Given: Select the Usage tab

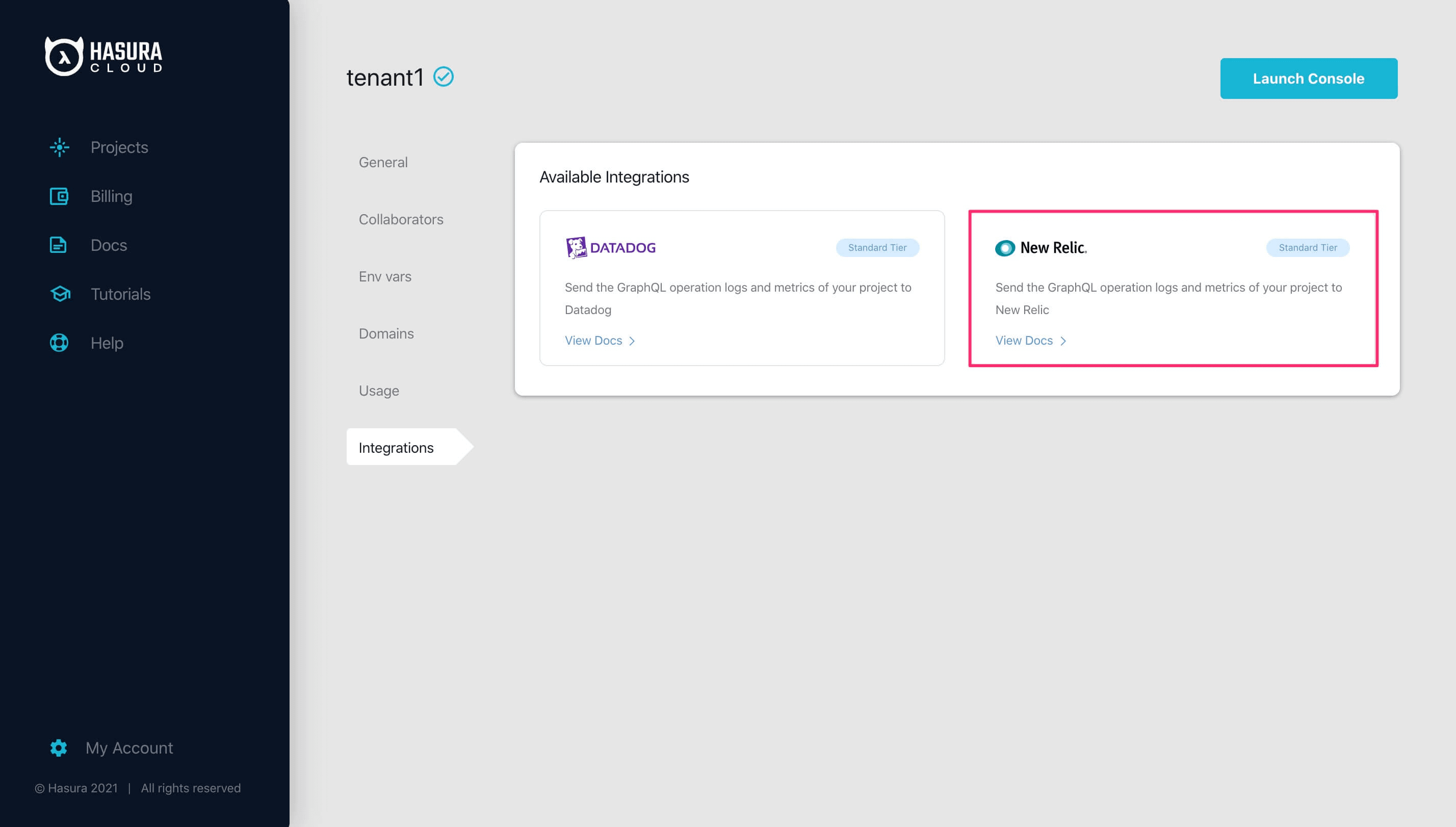Looking at the screenshot, I should click(378, 391).
